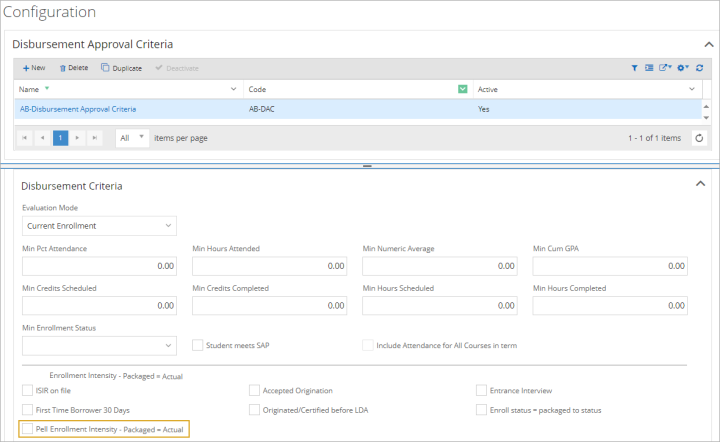Click the Min Credits Scheduled field
This screenshot has height=442, width=720.
point(99,306)
